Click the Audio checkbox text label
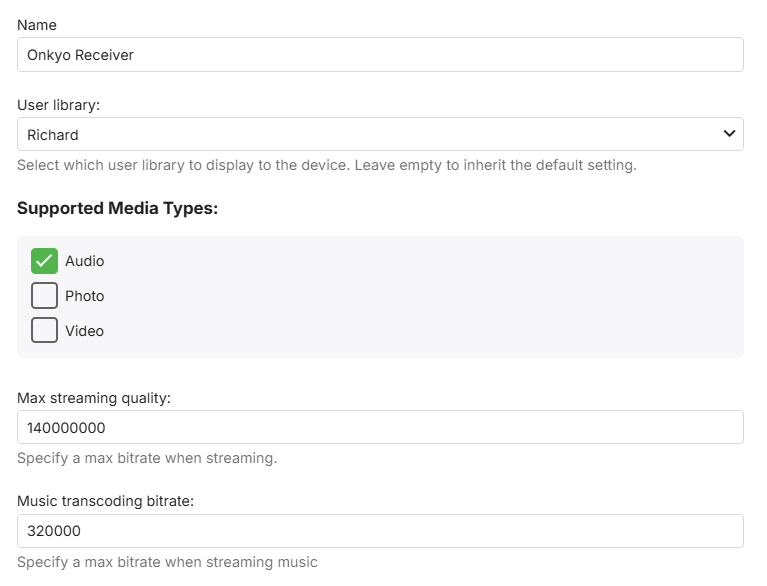 85,261
